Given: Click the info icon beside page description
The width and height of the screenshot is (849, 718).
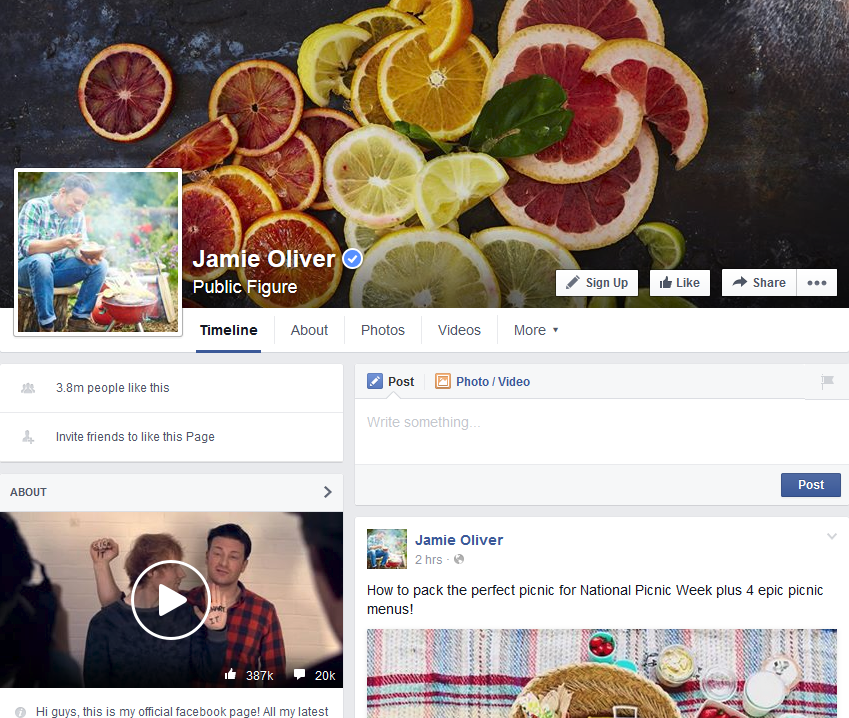Looking at the screenshot, I should [x=21, y=712].
